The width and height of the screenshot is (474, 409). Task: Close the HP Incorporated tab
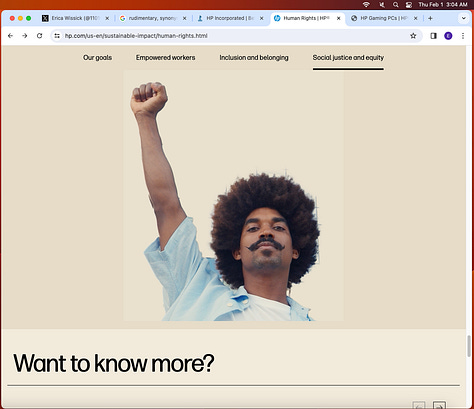point(261,18)
